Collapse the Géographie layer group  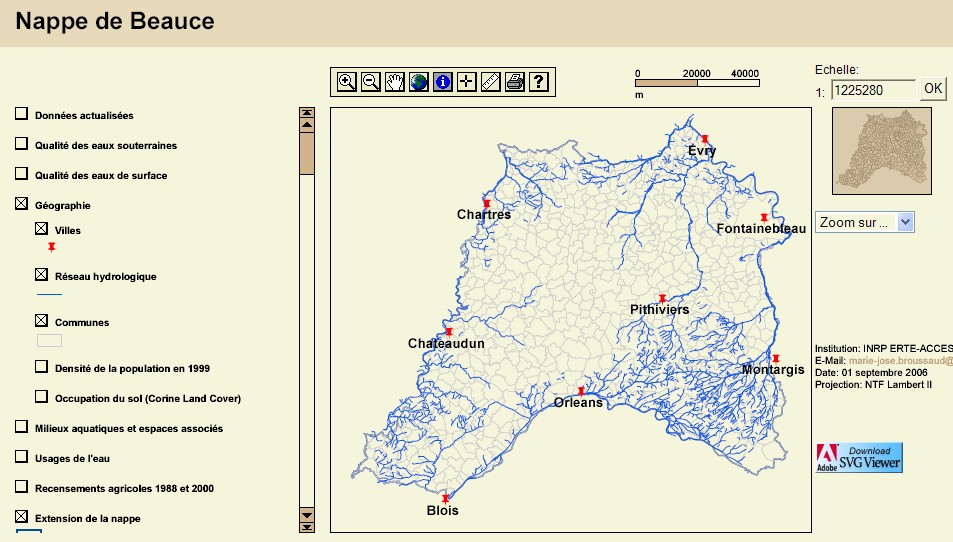[x=21, y=204]
